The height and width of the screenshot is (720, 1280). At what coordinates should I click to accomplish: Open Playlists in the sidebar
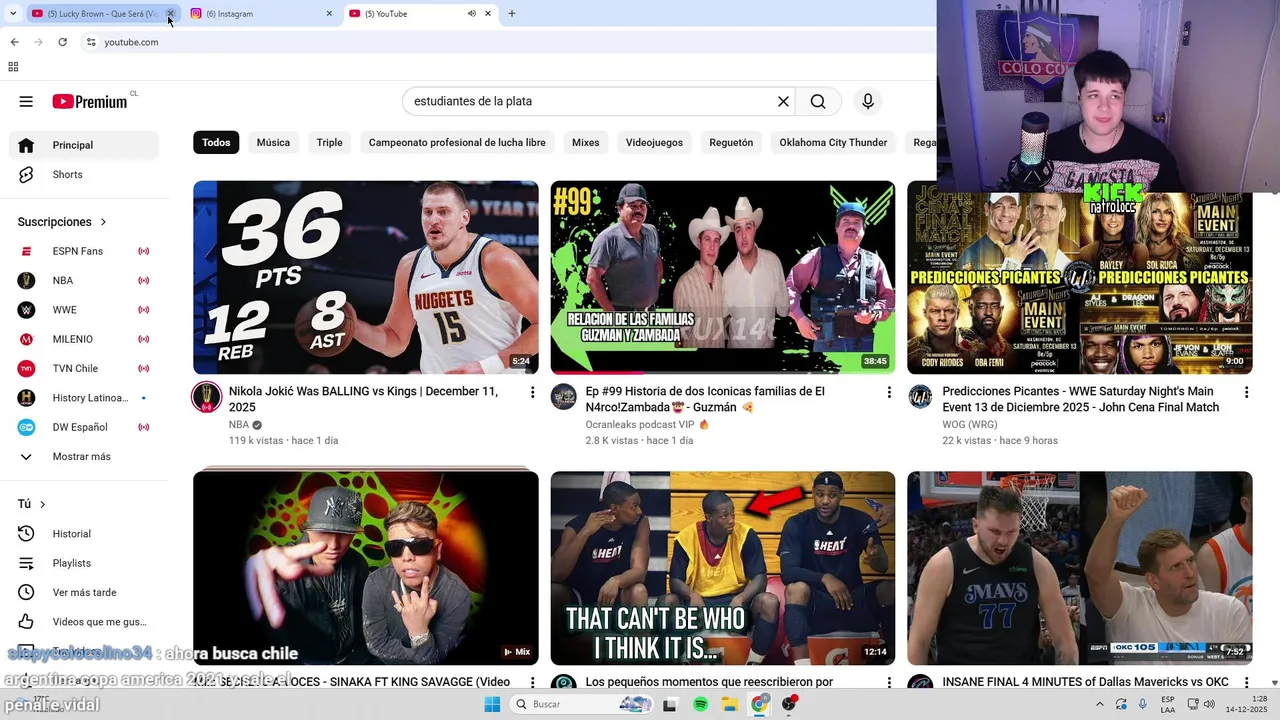coord(84,563)
